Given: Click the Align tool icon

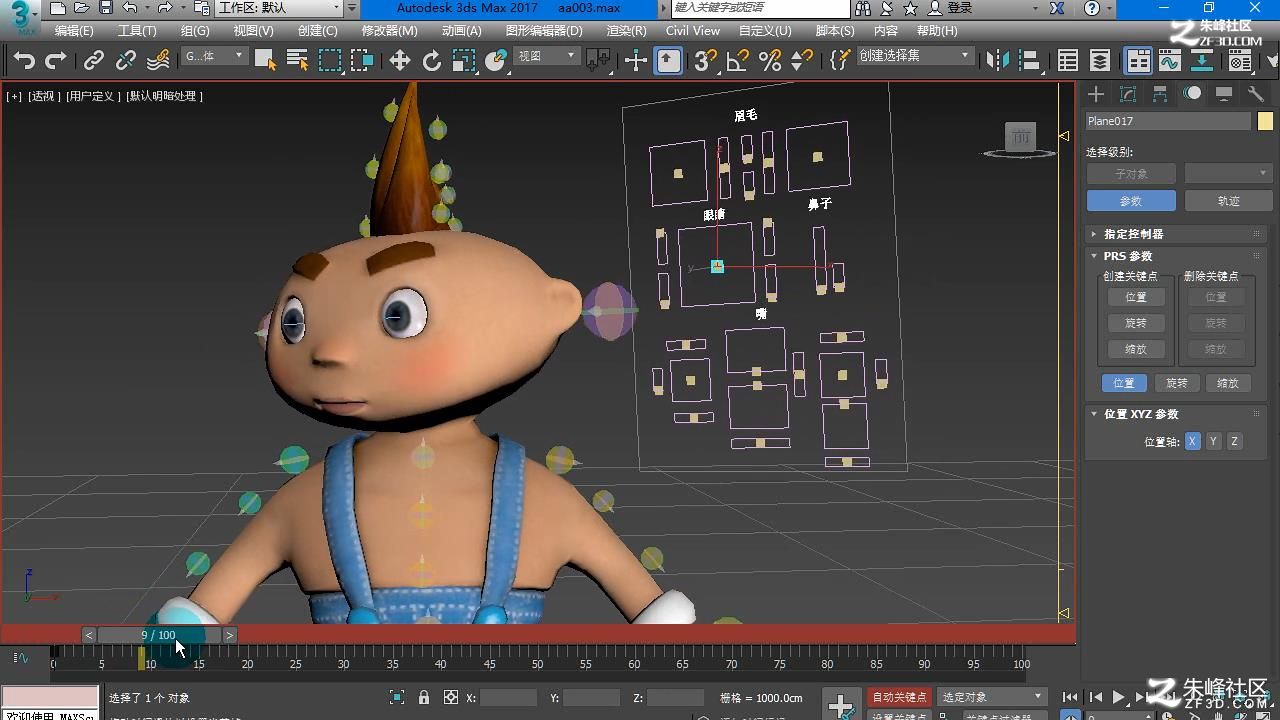Looking at the screenshot, I should pos(1030,61).
